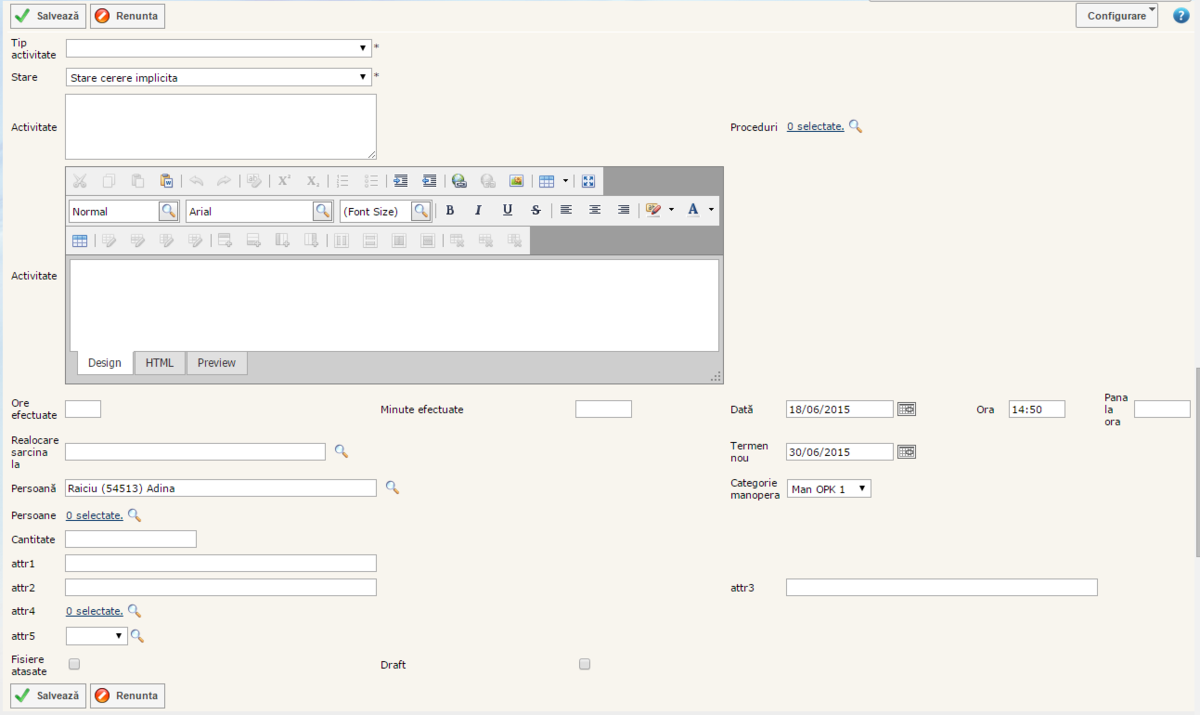Switch to the Preview editor tab
Screen dimensions: 1200x715
click(x=216, y=363)
